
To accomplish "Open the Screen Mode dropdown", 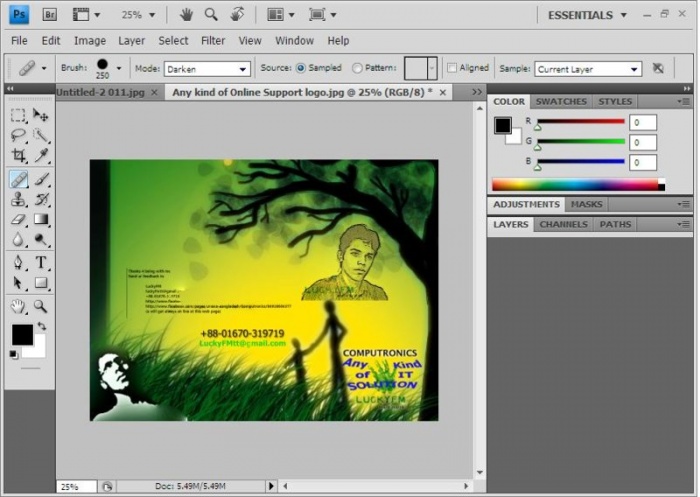I will 322,15.
